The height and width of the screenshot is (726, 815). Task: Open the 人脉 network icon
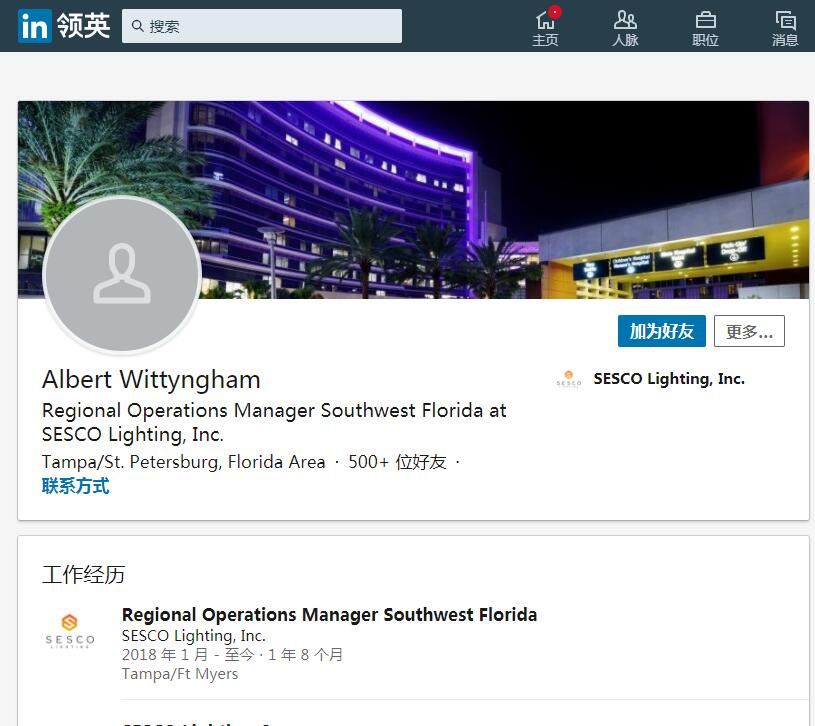coord(625,28)
